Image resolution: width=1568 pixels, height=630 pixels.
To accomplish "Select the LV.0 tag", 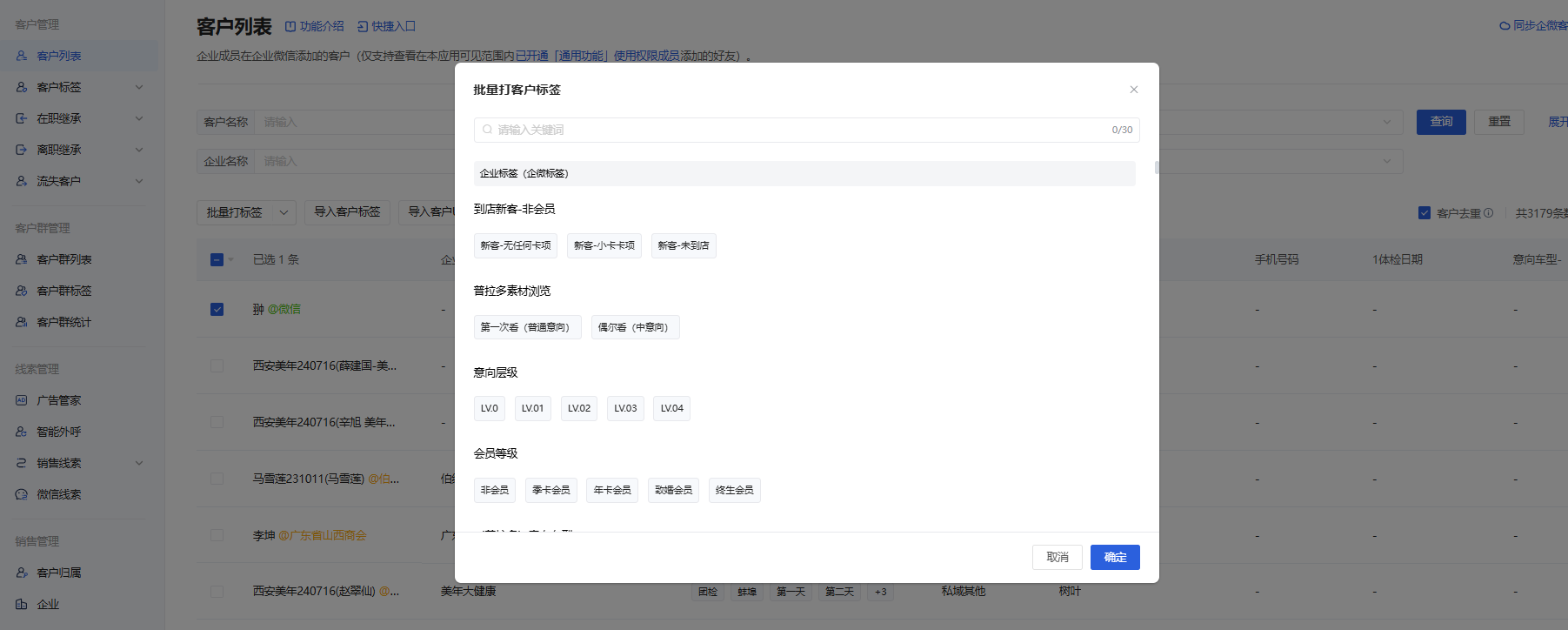I will pyautogui.click(x=490, y=408).
